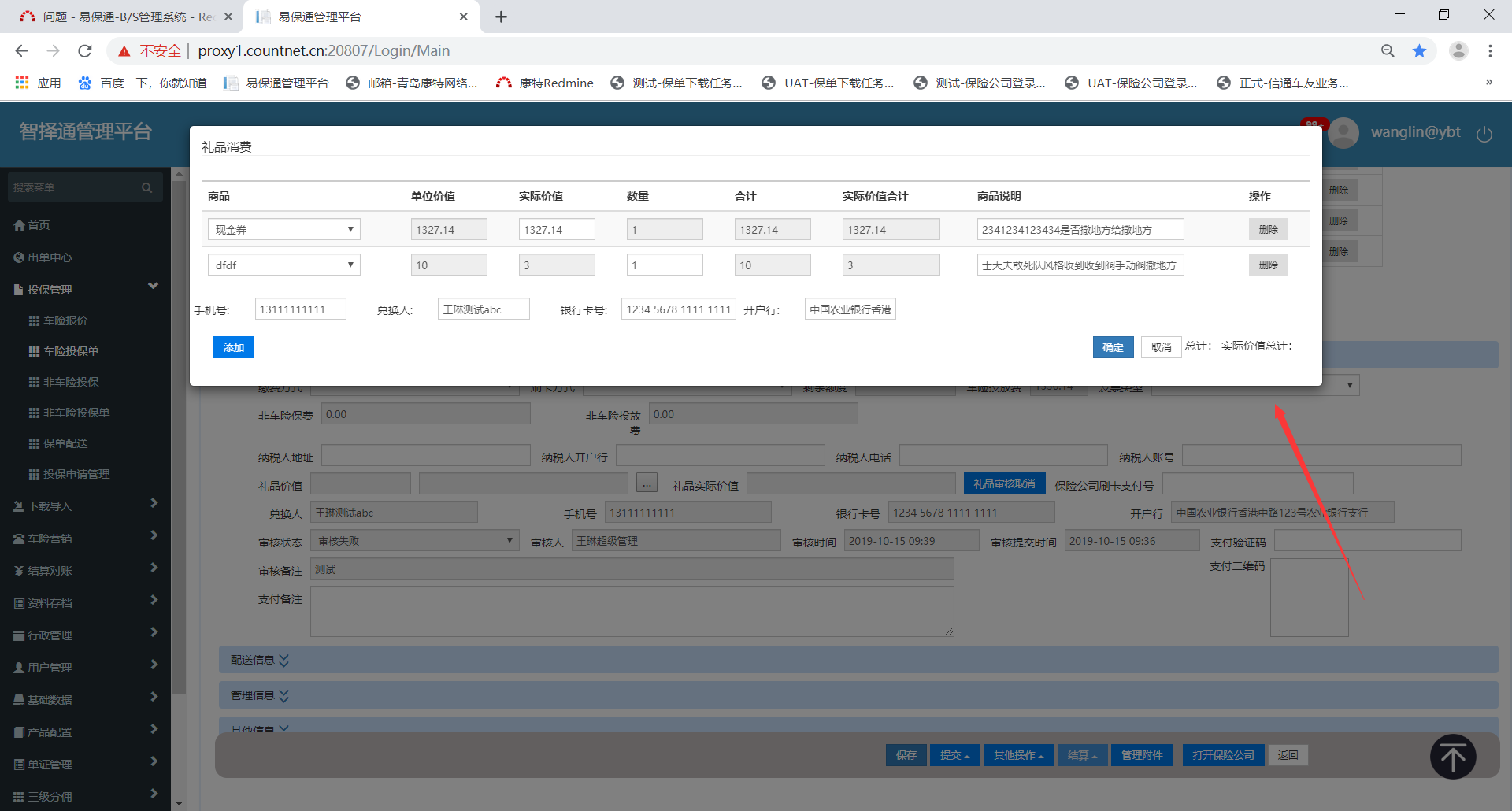Expand the 配送信息 section
Screen dimensions: 1512x811
coord(260,660)
